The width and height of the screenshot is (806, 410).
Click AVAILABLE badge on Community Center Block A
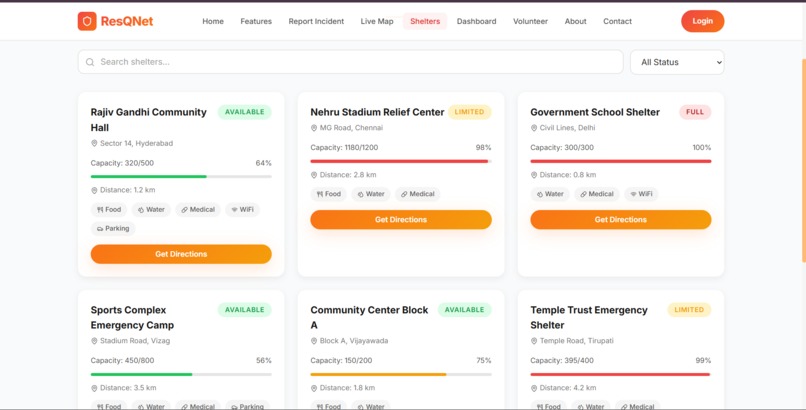[465, 310]
